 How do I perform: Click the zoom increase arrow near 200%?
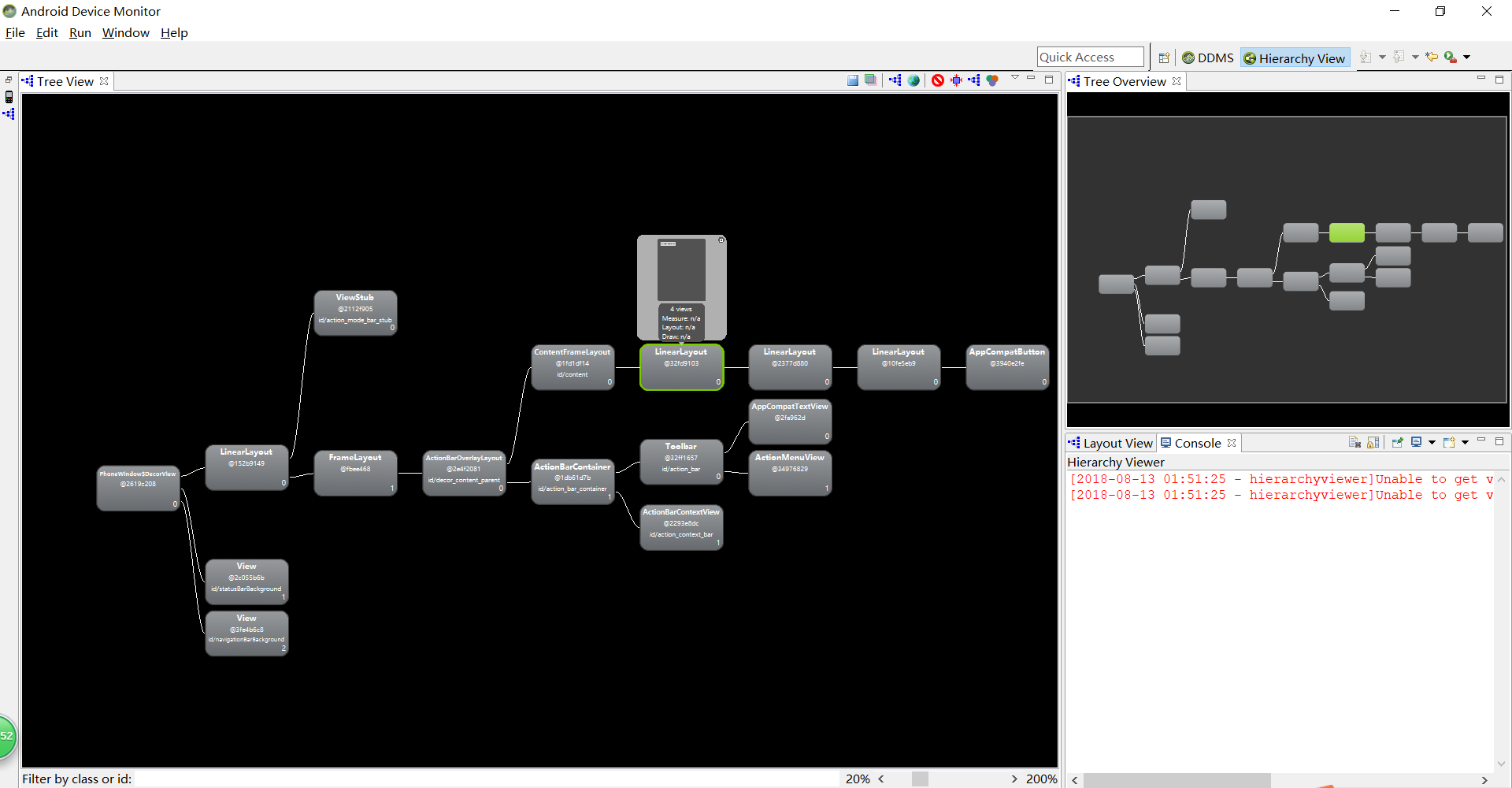1014,779
